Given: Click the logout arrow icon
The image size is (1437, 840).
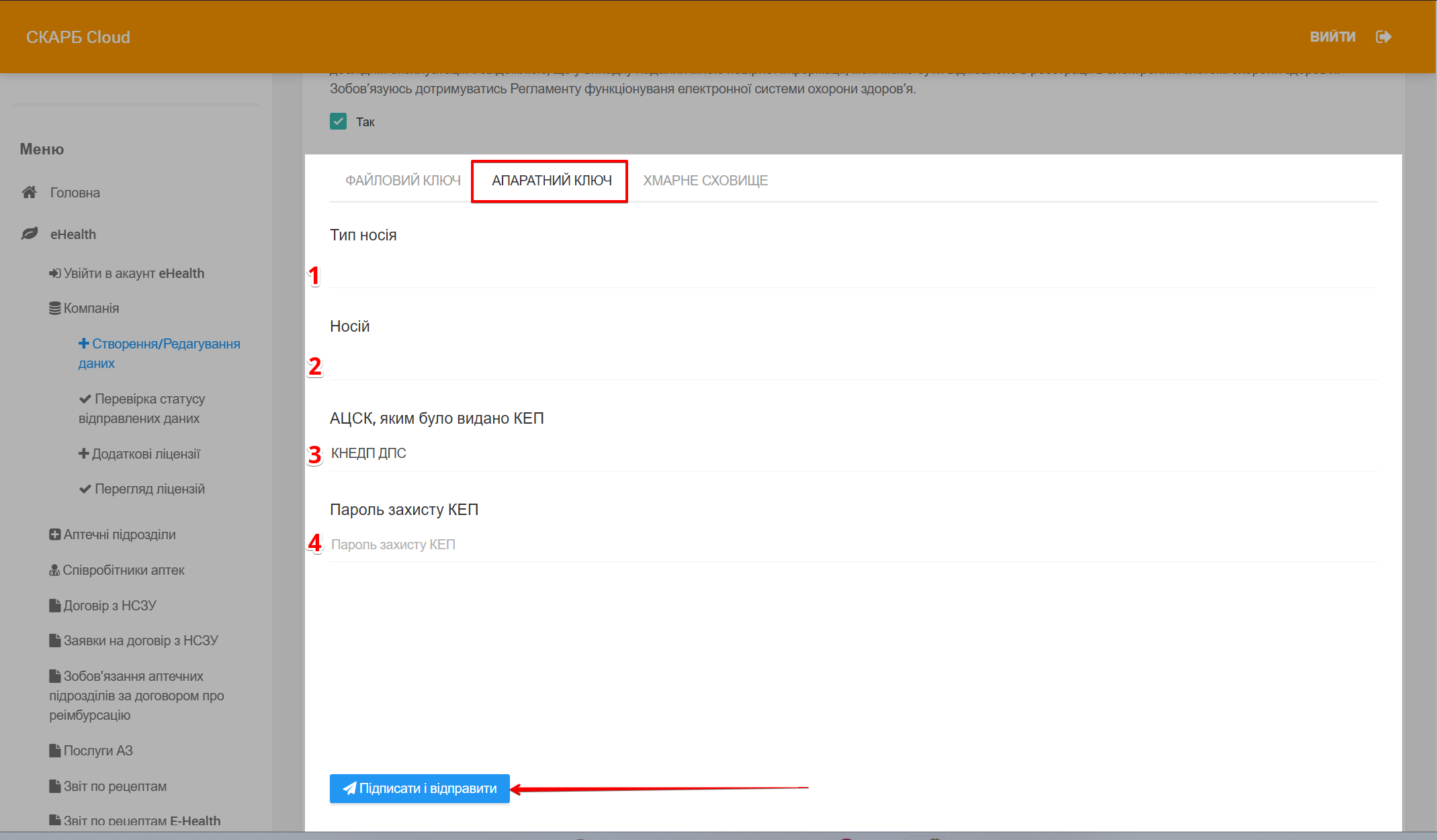Looking at the screenshot, I should (x=1383, y=37).
